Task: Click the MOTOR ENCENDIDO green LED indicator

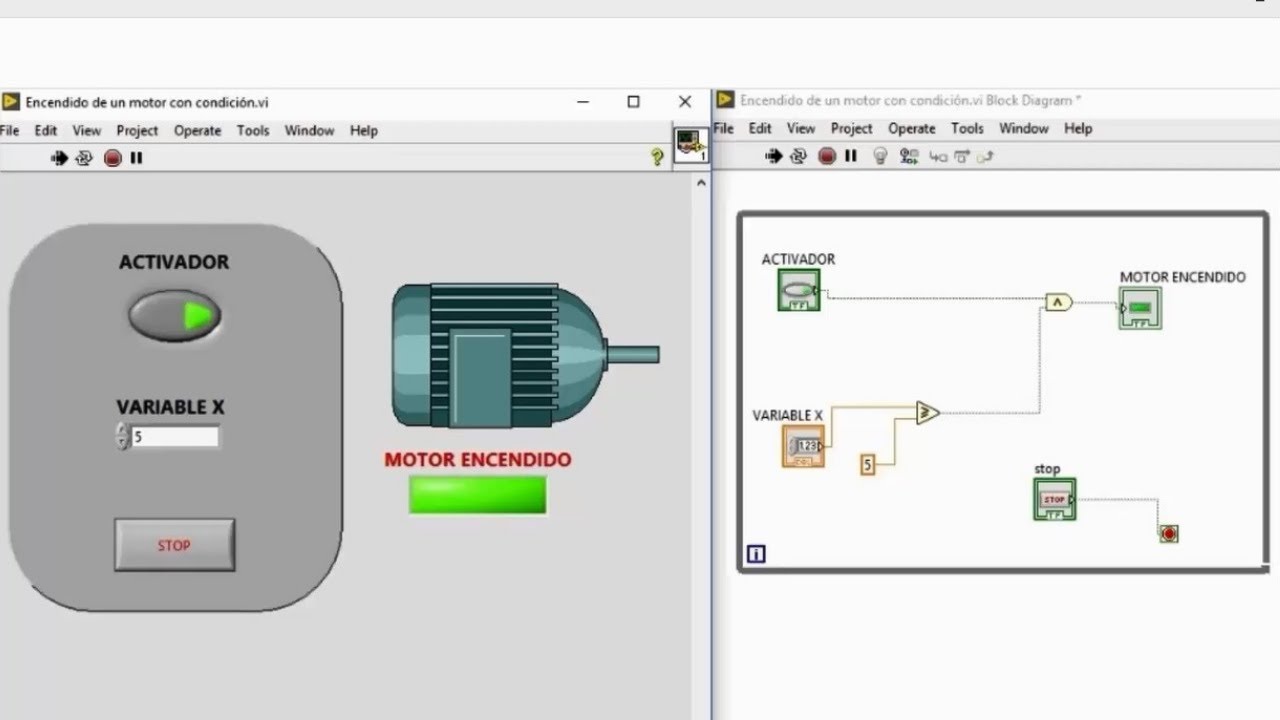Action: coord(477,494)
